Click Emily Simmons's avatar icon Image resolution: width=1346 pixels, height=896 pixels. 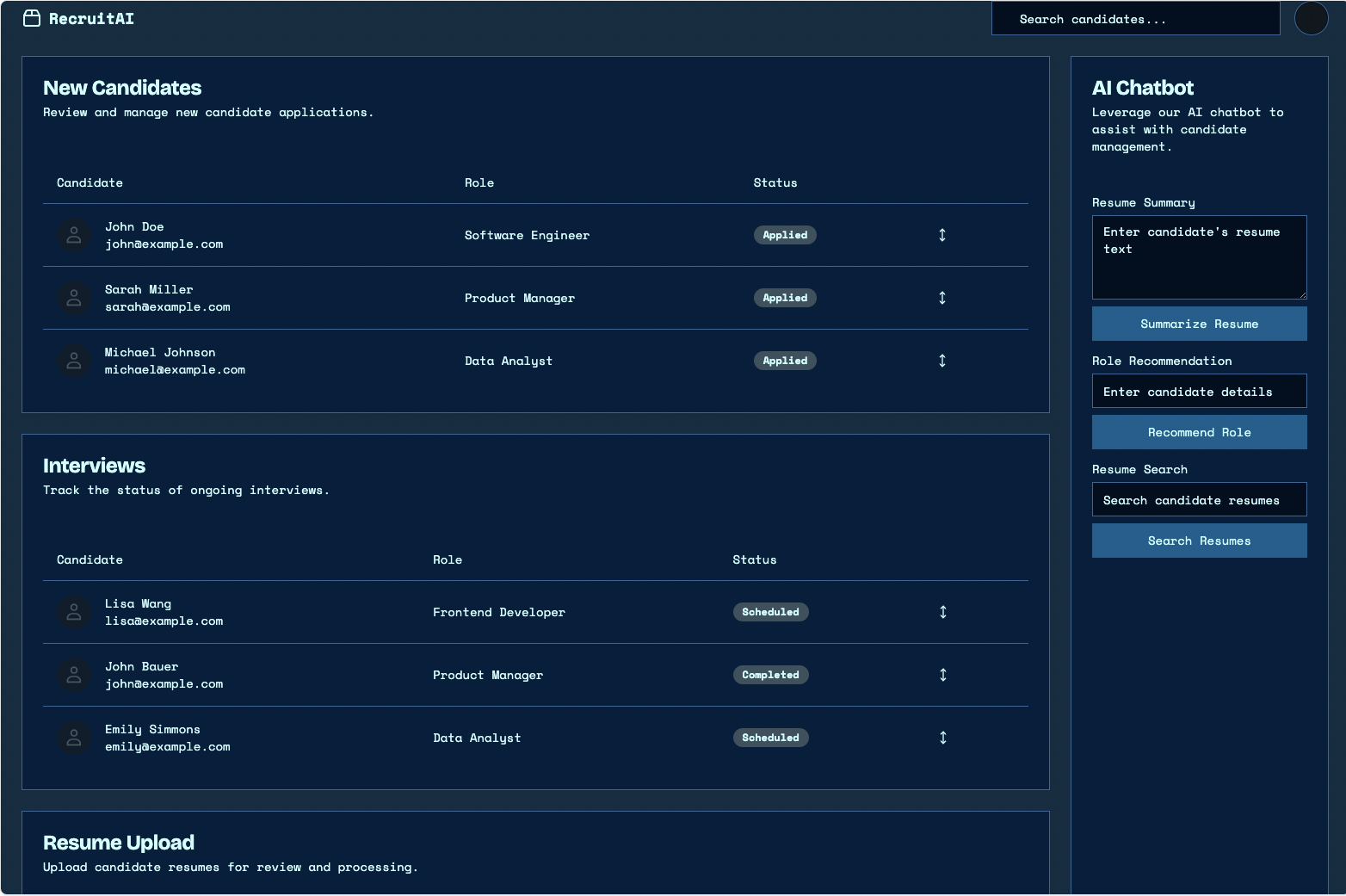coord(74,738)
